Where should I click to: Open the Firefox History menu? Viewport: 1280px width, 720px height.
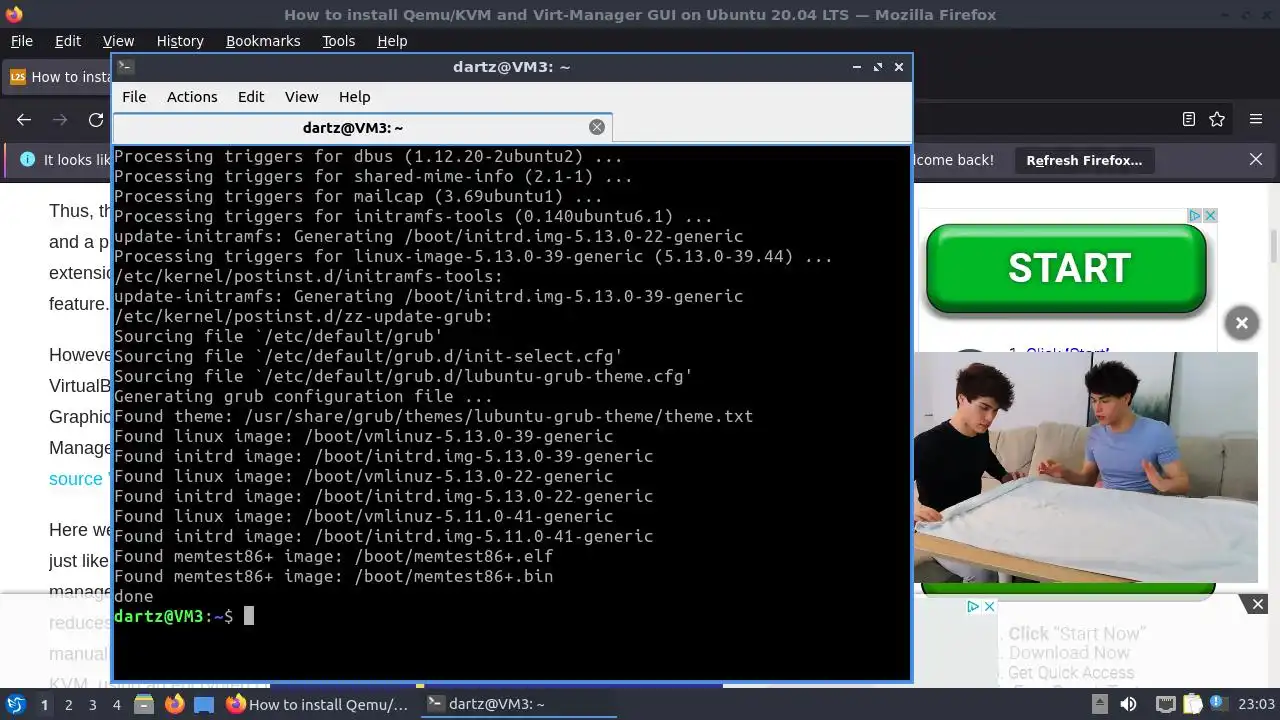point(180,41)
